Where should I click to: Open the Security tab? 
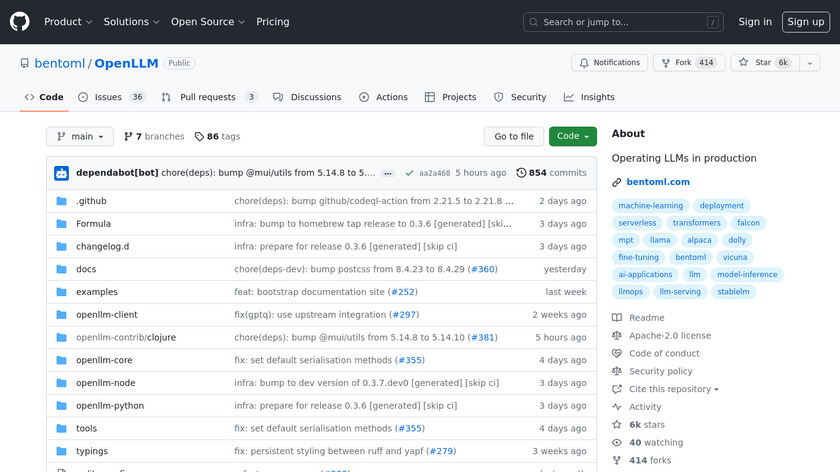coord(520,97)
